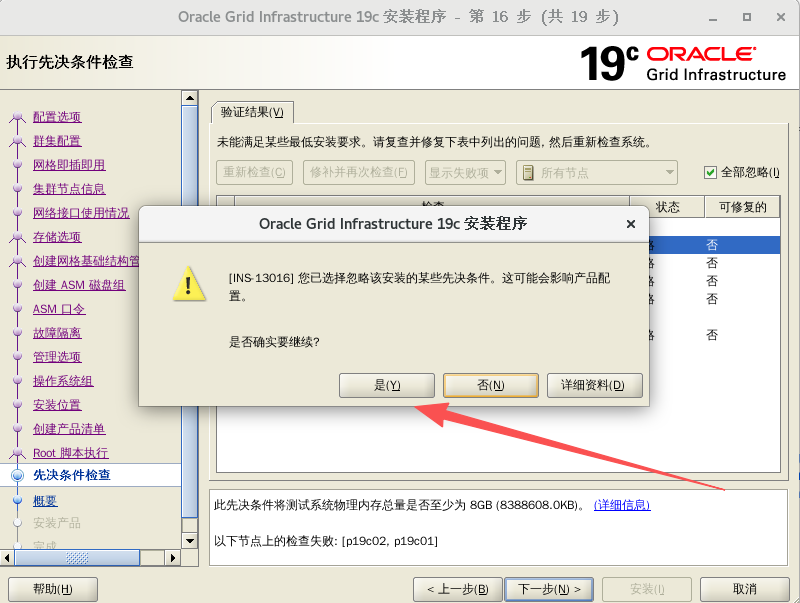Click the step bullet beside 配置选项
This screenshot has width=800, height=603.
(17, 117)
